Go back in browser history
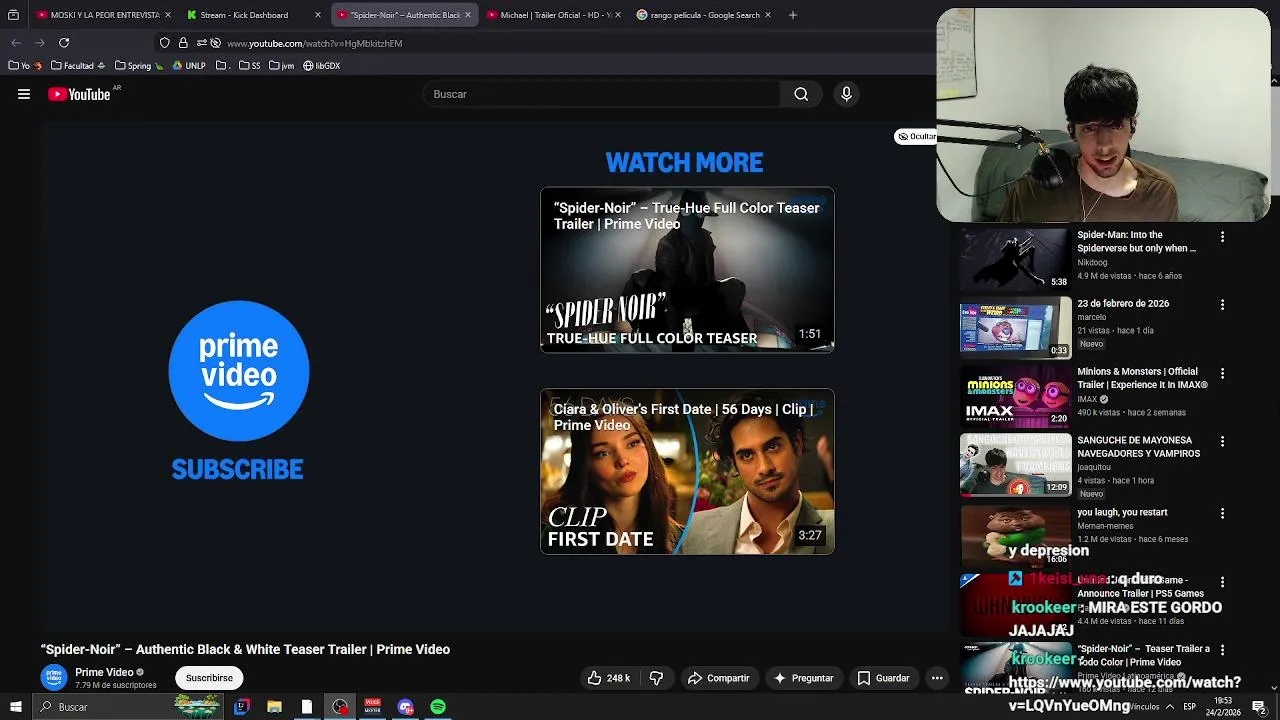Viewport: 1280px width, 720px height. point(16,43)
